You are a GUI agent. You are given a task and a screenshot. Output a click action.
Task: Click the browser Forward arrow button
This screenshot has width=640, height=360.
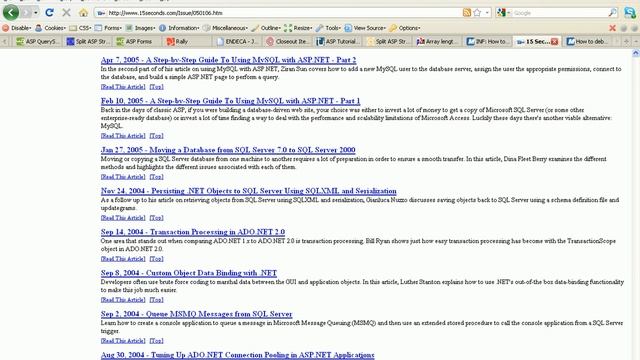point(27,13)
